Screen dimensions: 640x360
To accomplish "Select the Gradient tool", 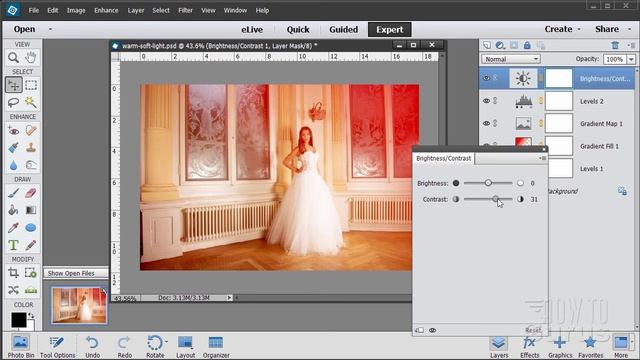I will [31, 210].
